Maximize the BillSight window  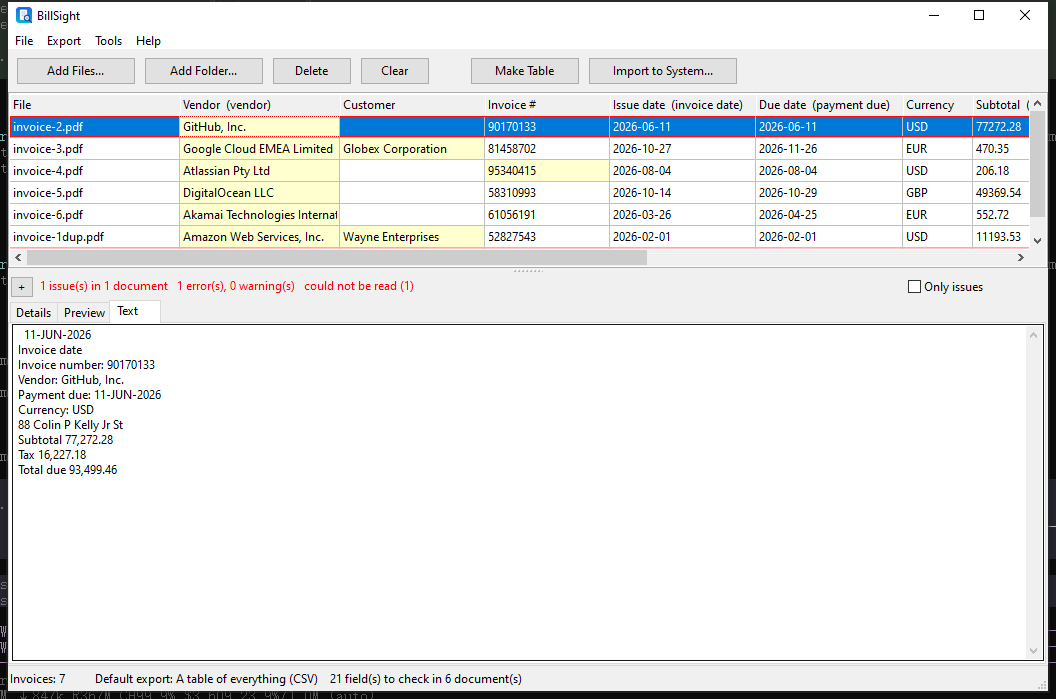coord(979,15)
